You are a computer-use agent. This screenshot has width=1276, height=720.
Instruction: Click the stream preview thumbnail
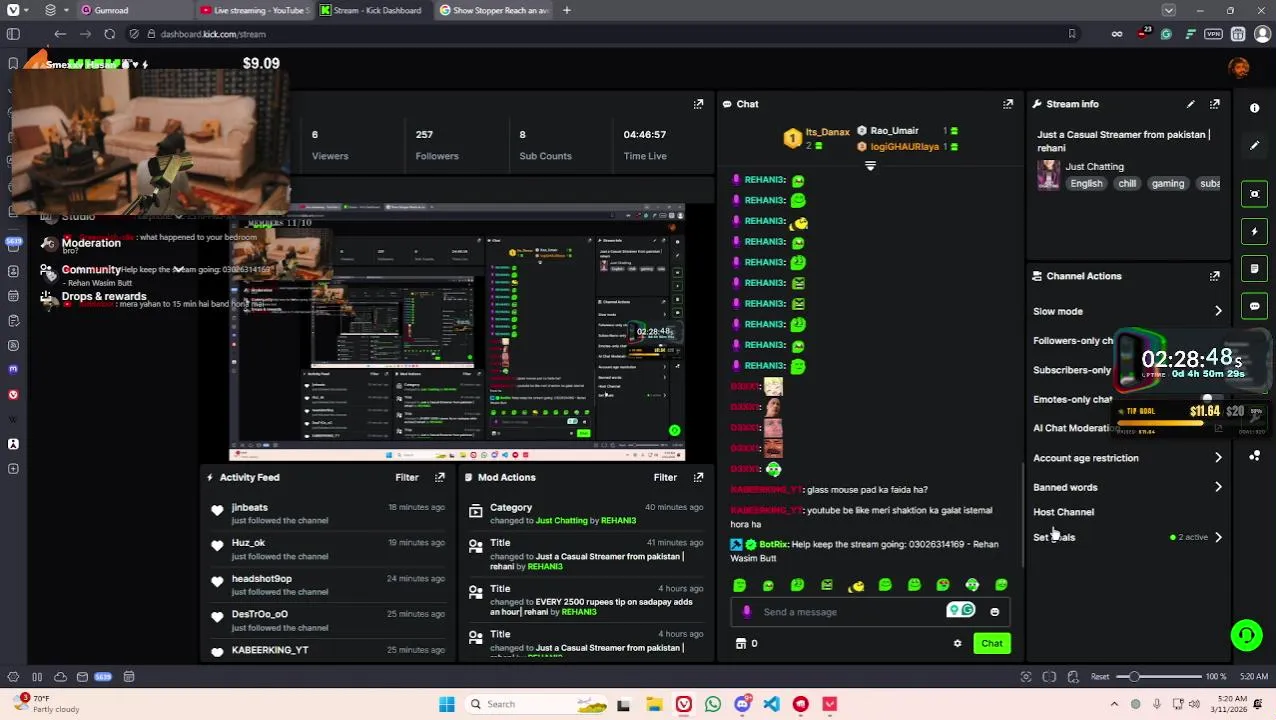(x=457, y=333)
